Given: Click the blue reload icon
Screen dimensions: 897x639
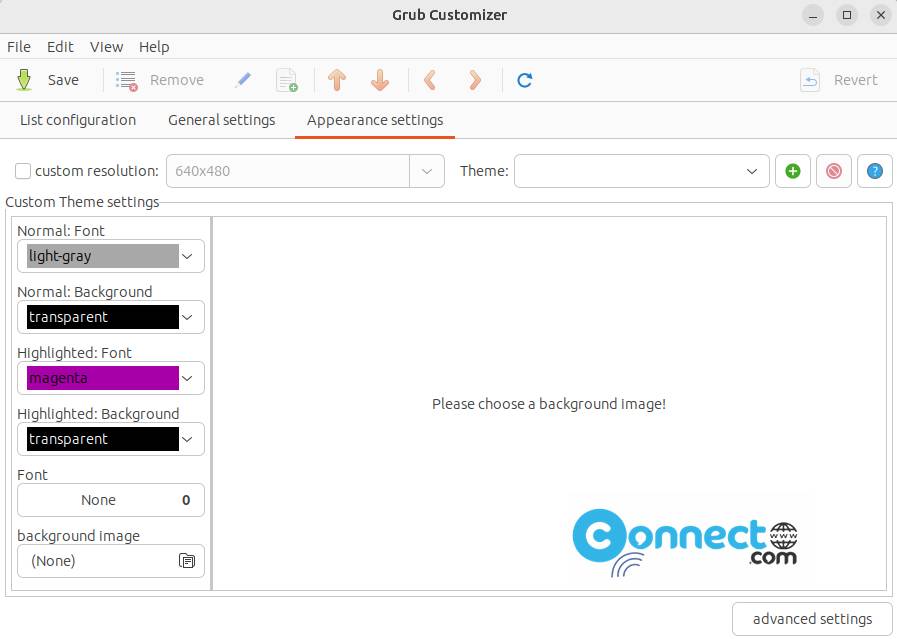Looking at the screenshot, I should tap(525, 80).
